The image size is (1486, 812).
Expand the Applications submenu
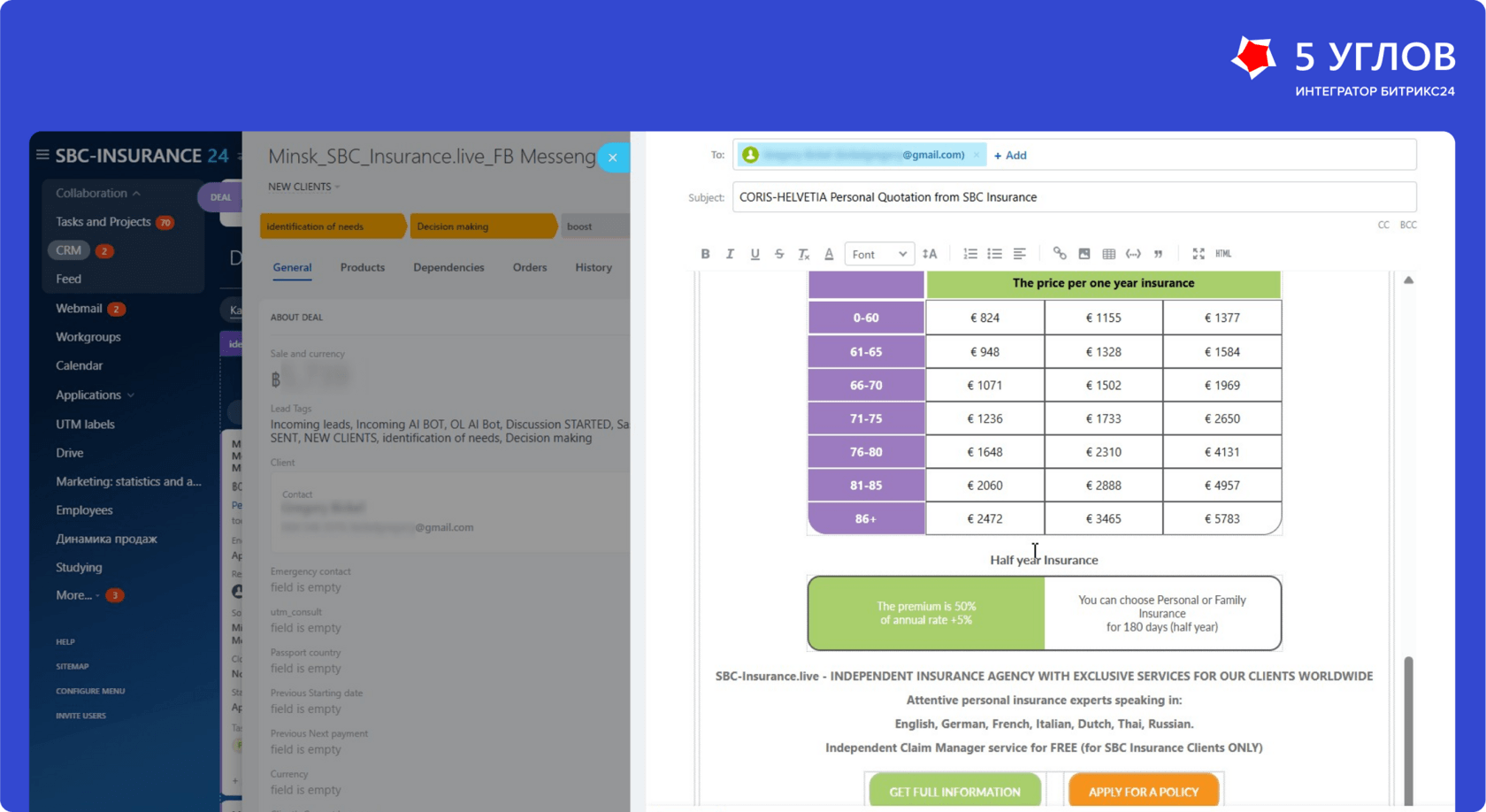95,395
